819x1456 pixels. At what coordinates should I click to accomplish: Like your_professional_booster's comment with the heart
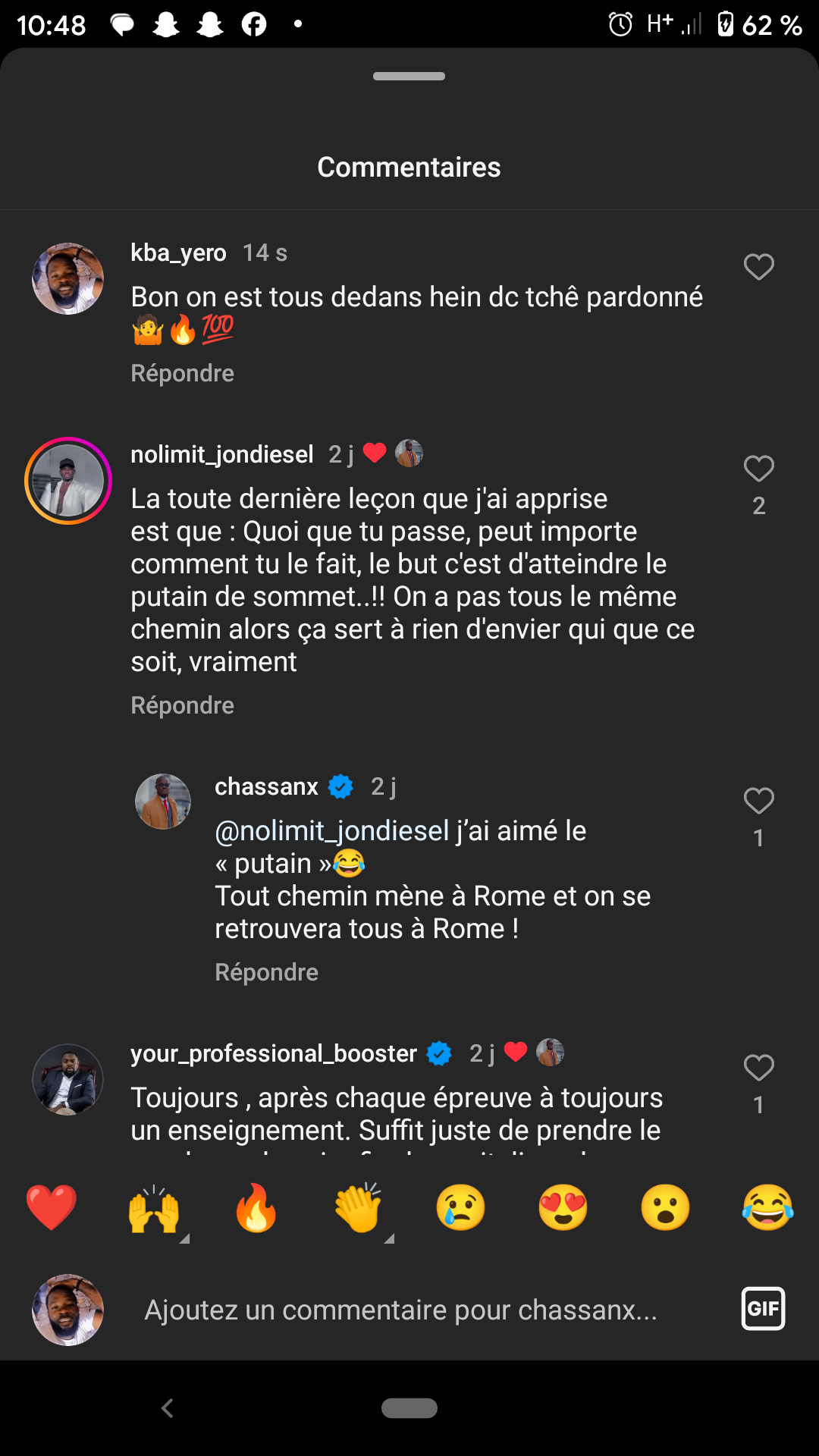pos(758,1068)
